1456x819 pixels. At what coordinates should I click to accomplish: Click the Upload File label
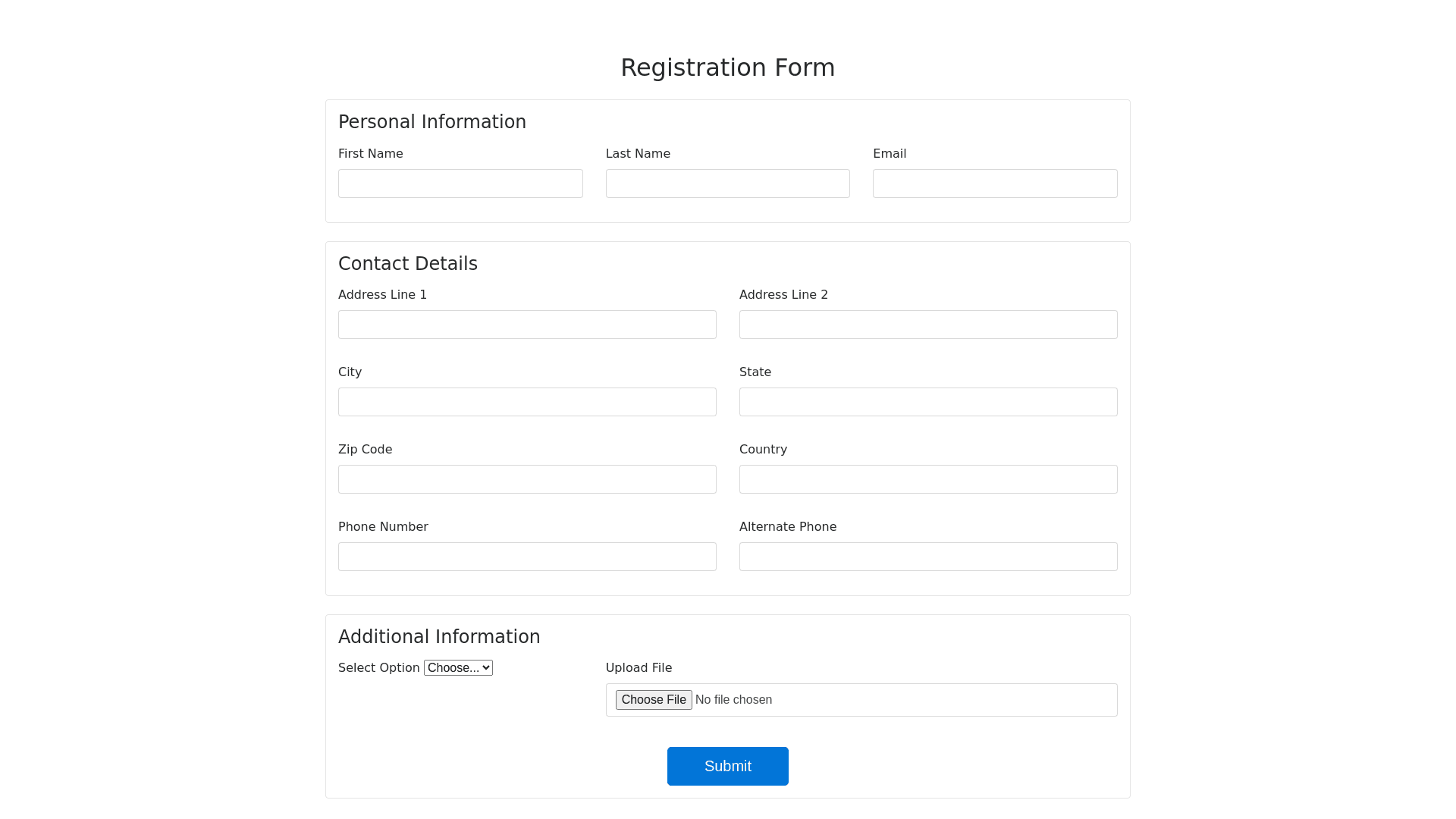[x=639, y=668]
